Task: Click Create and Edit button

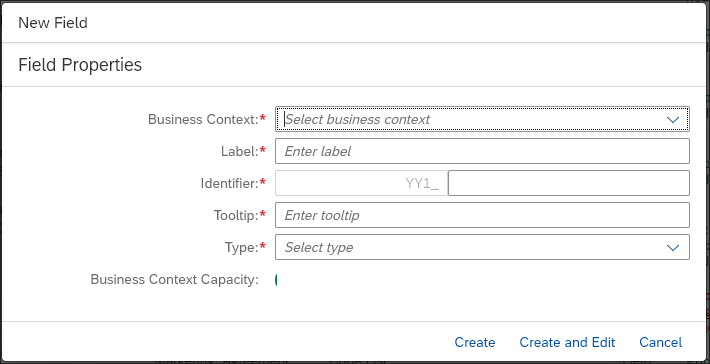Action: pos(567,342)
